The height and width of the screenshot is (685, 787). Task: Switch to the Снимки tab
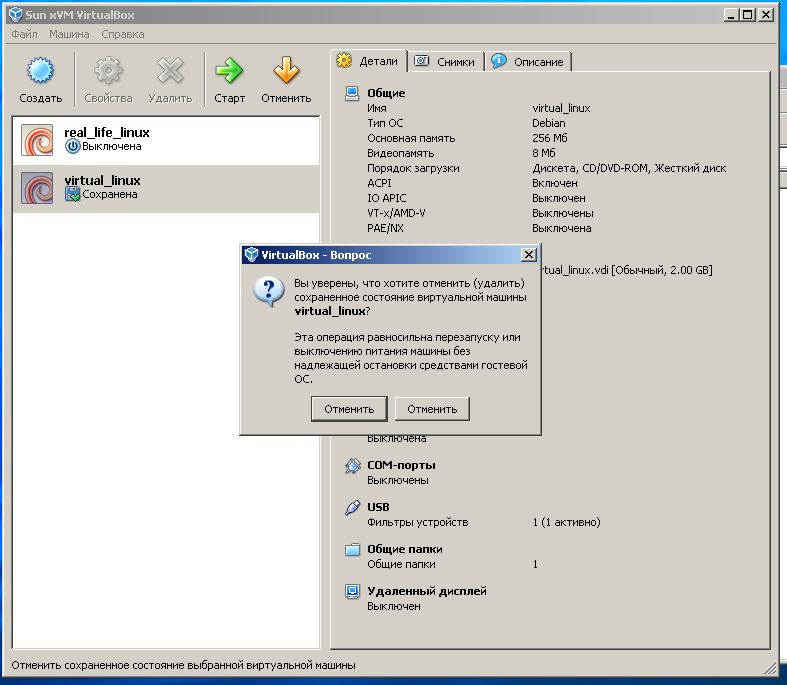[x=446, y=62]
